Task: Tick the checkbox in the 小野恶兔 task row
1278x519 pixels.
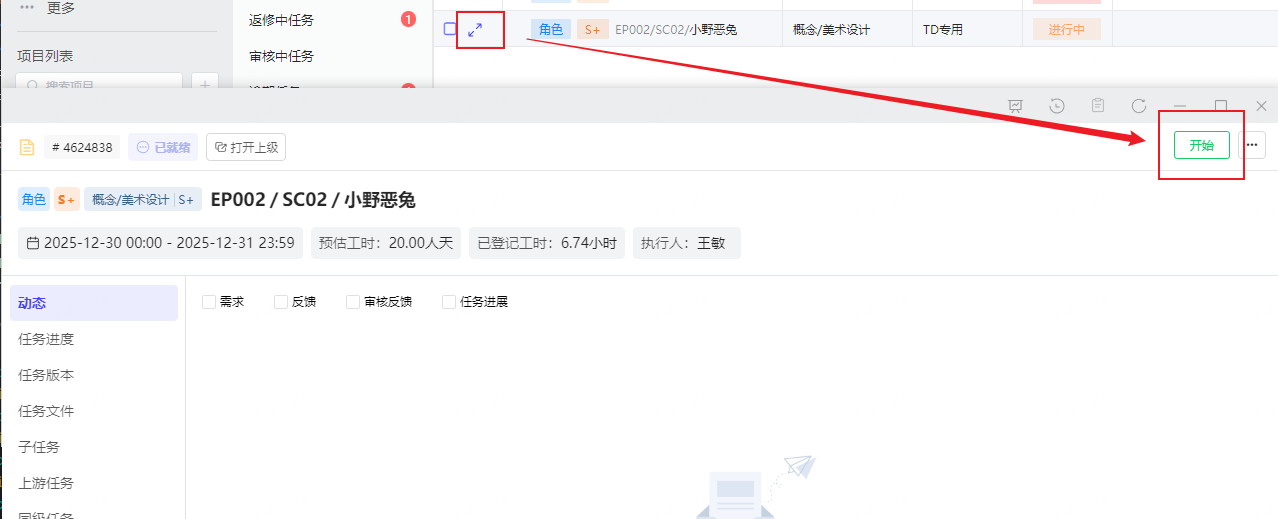Action: 450,29
